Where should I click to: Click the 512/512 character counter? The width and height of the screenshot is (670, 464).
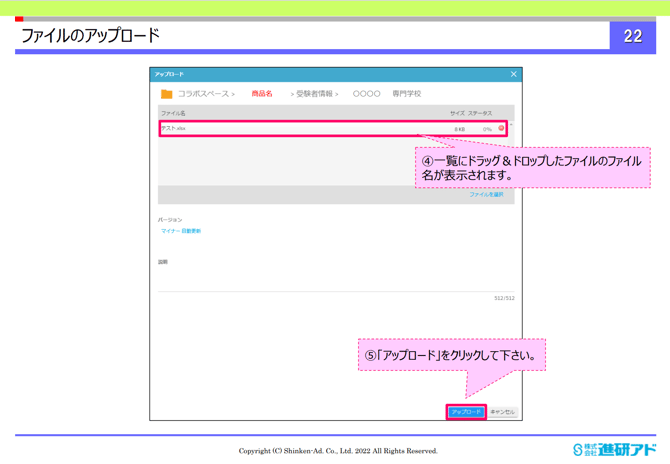pos(504,298)
